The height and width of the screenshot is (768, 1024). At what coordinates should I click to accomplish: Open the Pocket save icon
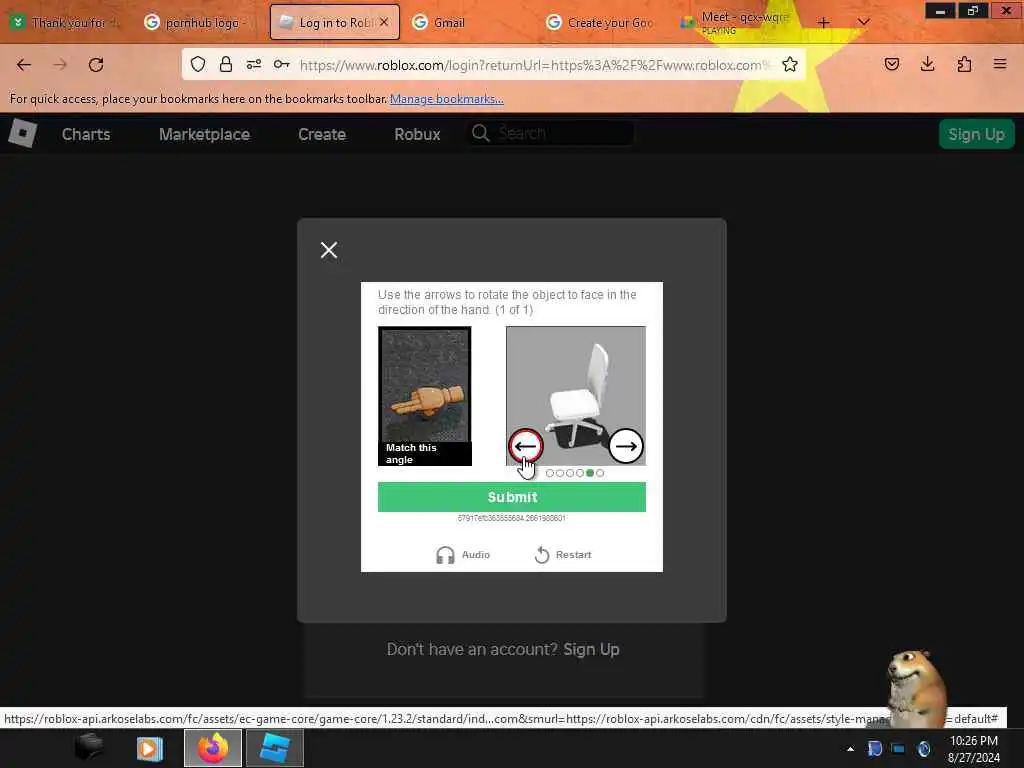click(x=891, y=64)
